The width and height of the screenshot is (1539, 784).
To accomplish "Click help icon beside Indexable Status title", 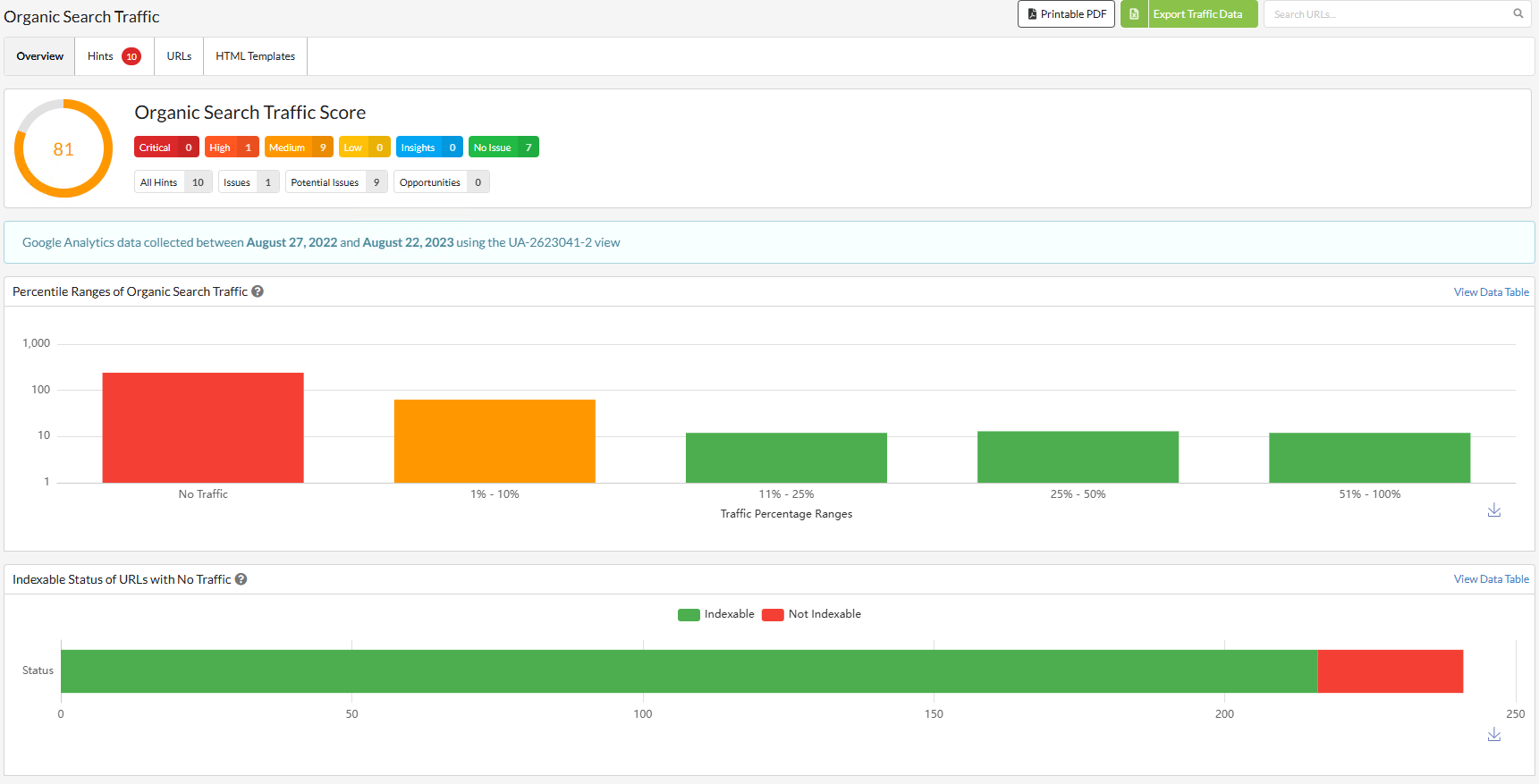I will coord(241,579).
